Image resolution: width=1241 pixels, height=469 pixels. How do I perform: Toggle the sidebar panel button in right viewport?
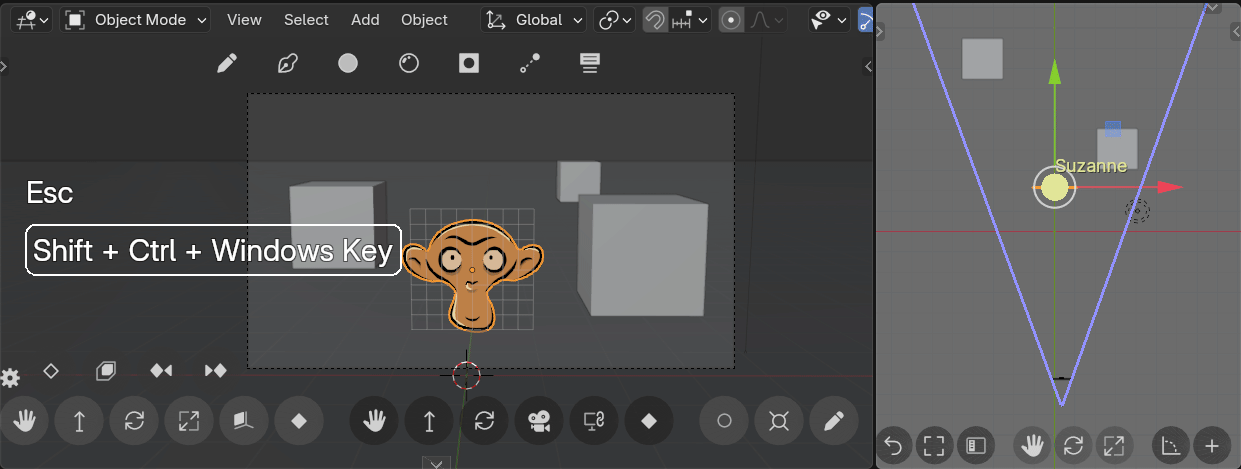pos(975,445)
